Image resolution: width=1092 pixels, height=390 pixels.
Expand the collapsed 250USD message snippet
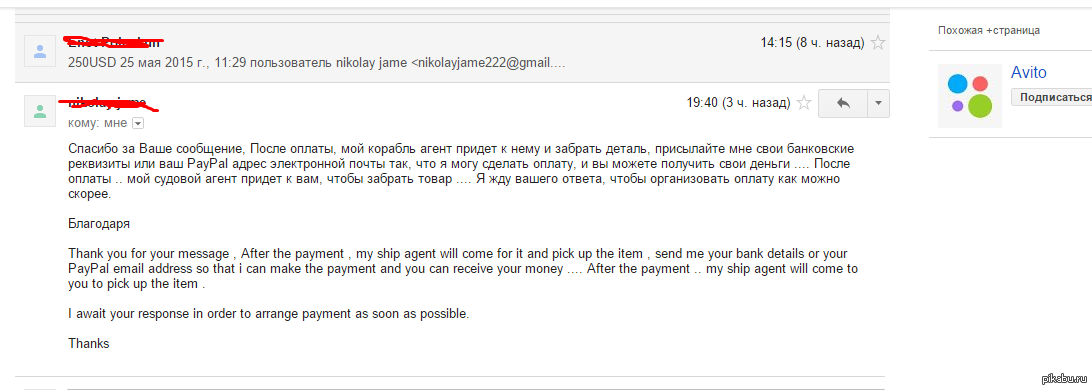(316, 62)
